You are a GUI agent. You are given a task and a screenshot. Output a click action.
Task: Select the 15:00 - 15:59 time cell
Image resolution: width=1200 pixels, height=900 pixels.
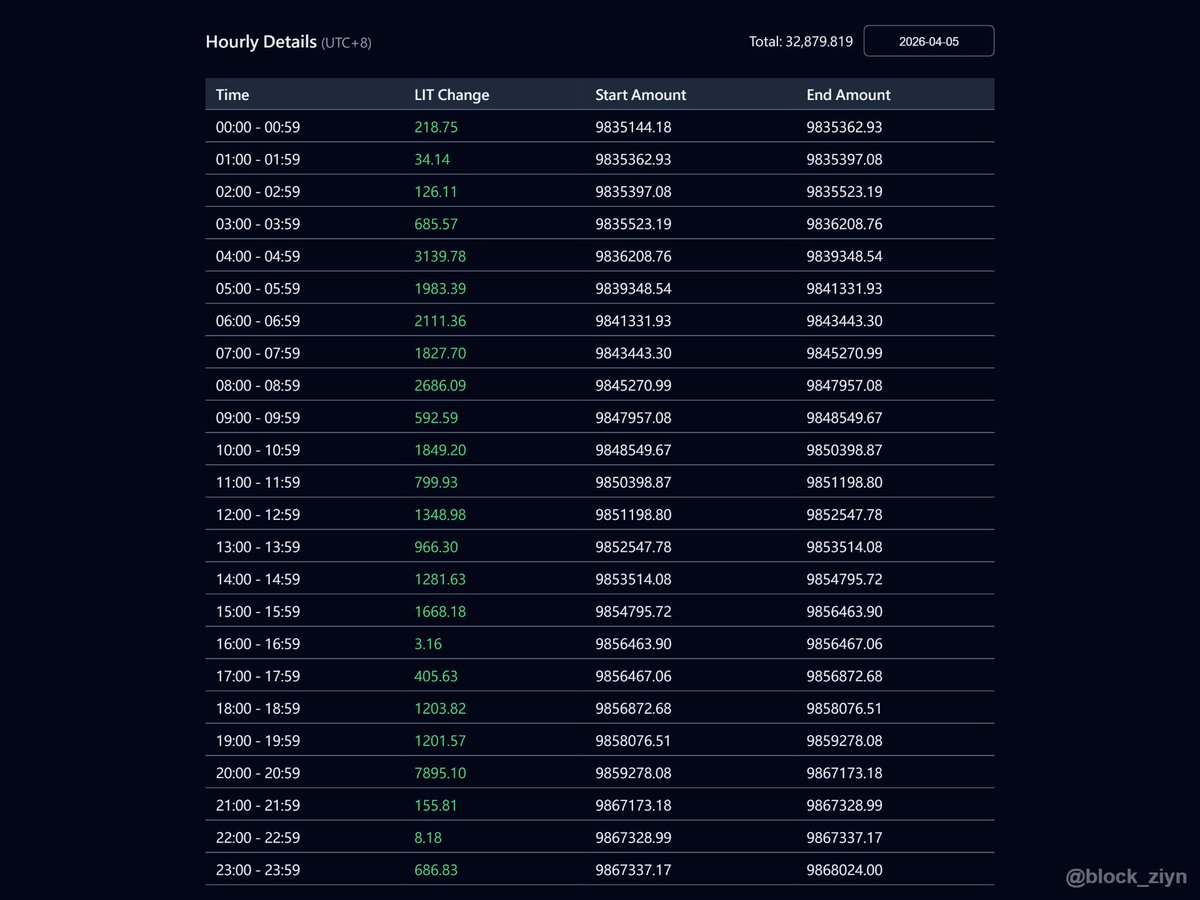click(x=258, y=611)
